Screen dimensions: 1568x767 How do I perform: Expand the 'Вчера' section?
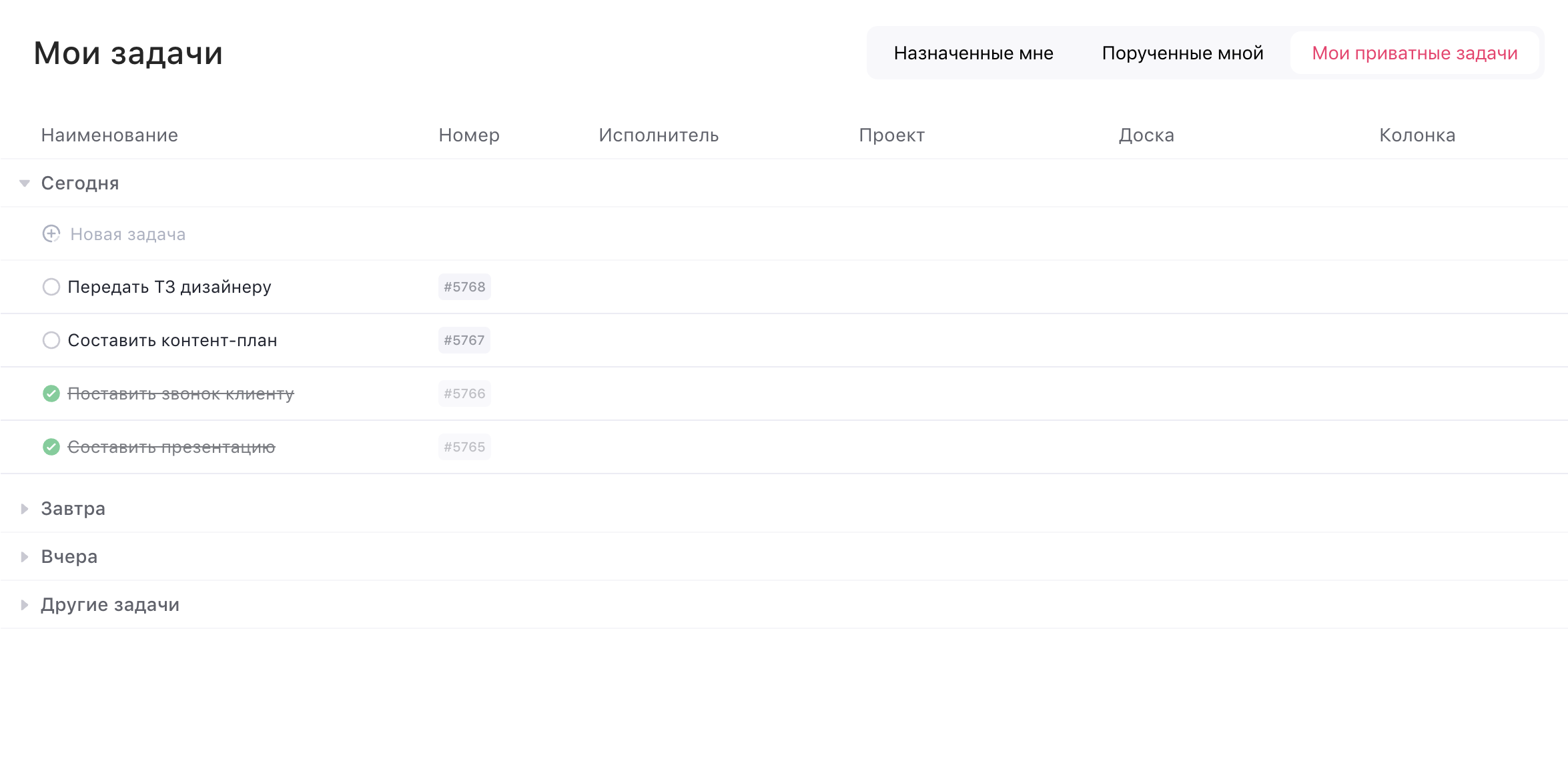pos(25,557)
